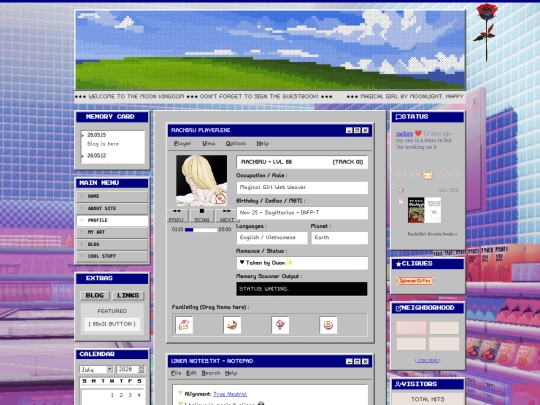The image size is (540, 405).
Task: Click the blonde girl profile picture
Action: (201, 180)
